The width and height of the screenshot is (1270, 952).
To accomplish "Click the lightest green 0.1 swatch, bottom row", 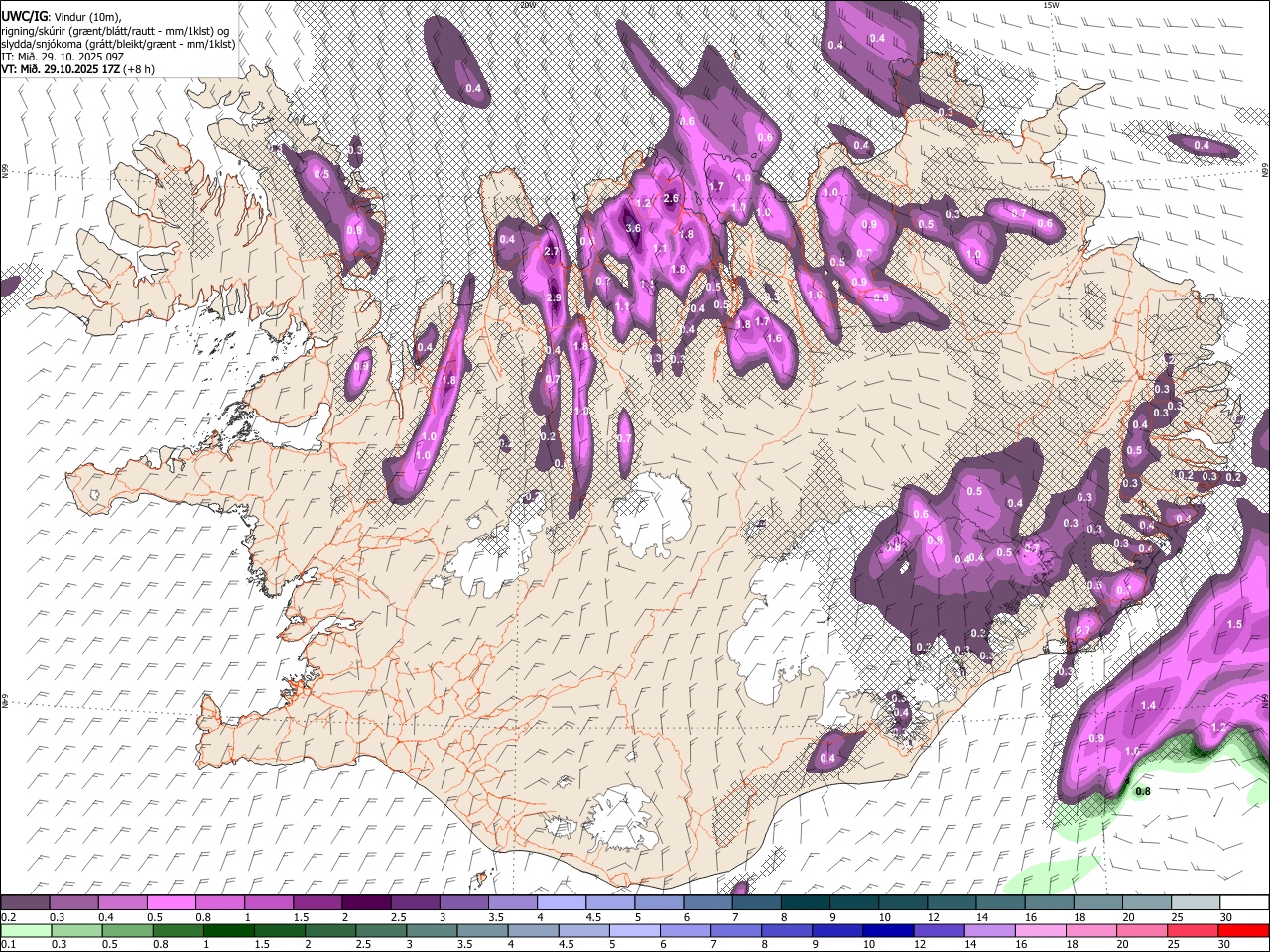I will [26, 930].
